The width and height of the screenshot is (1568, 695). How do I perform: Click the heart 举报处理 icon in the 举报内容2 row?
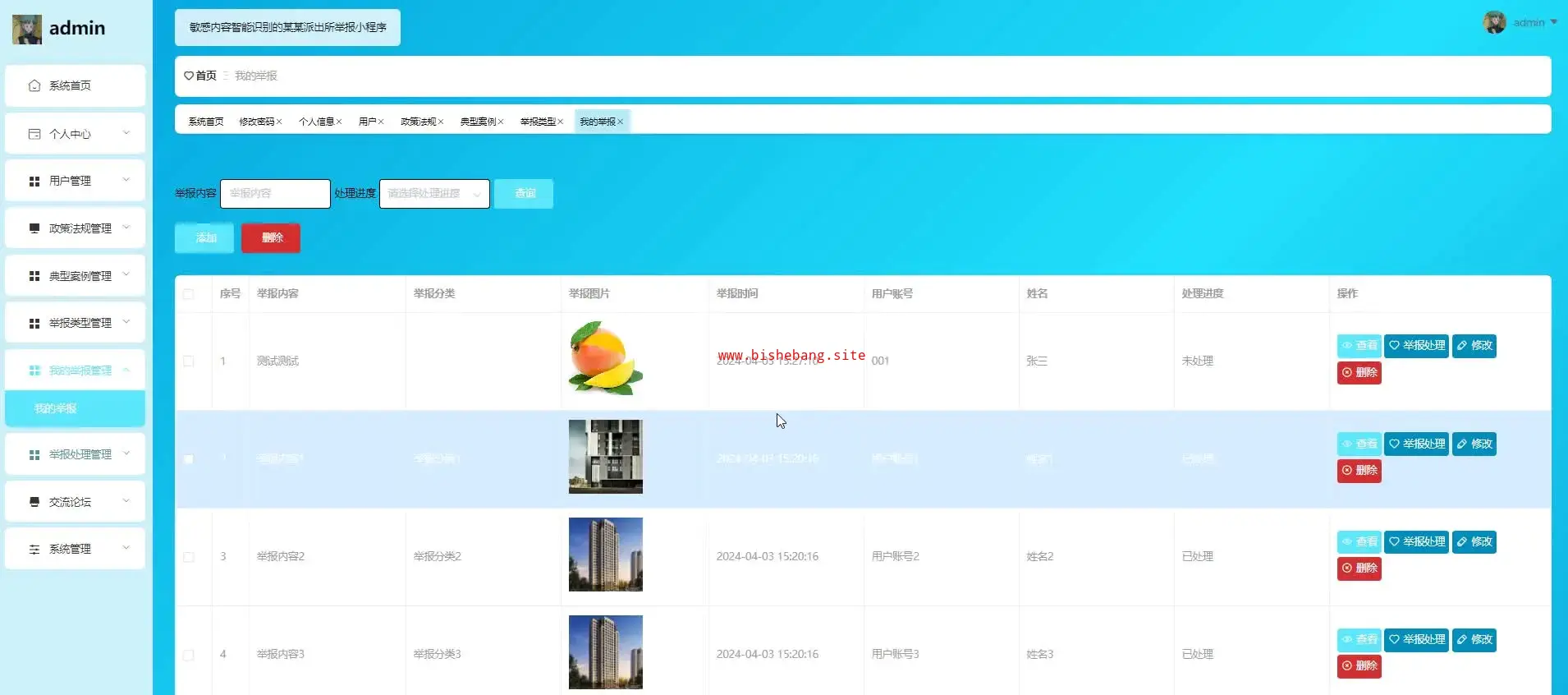click(x=1394, y=541)
